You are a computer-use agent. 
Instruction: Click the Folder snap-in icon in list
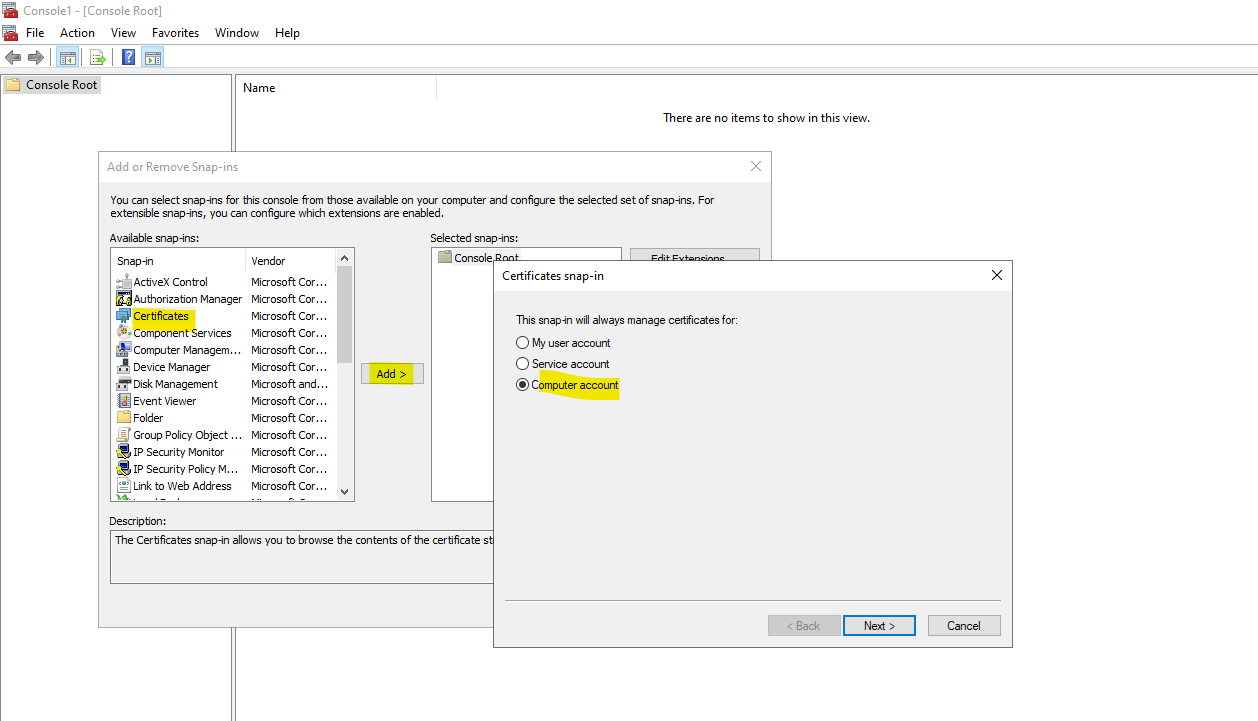(x=124, y=418)
